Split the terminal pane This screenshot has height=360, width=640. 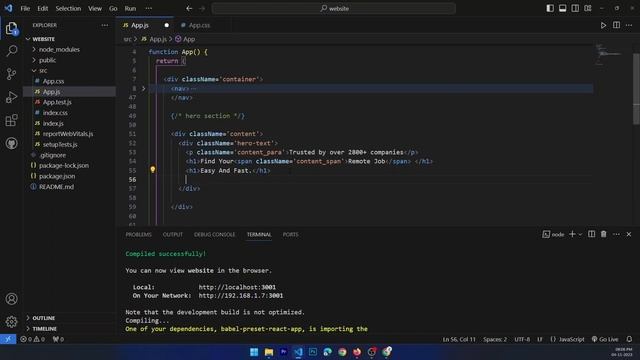[591, 234]
